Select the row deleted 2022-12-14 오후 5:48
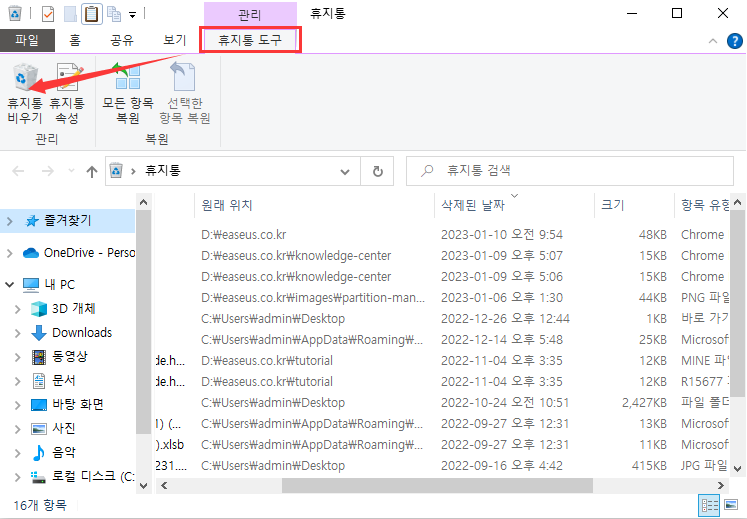The image size is (747, 519). (x=442, y=339)
